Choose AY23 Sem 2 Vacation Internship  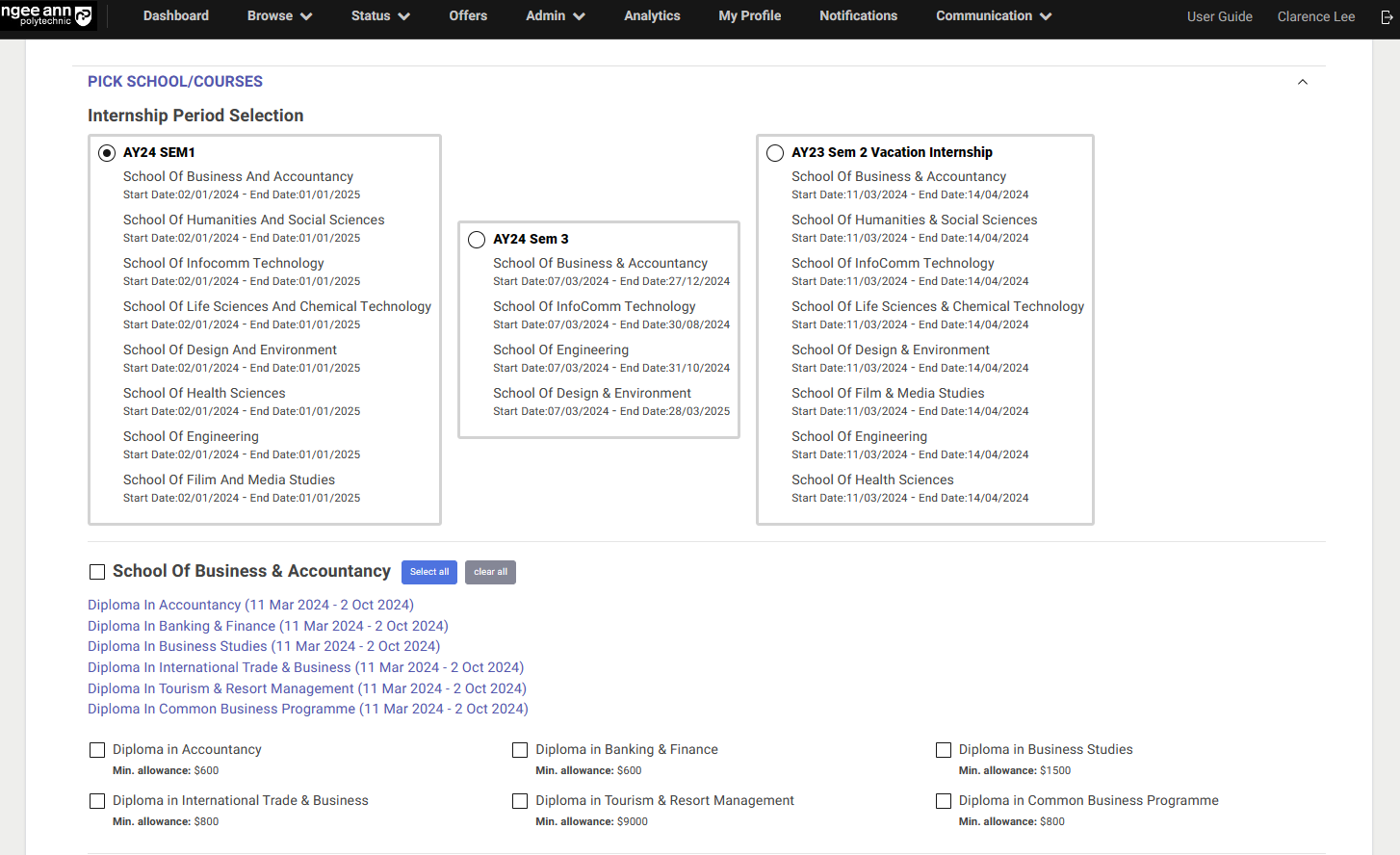(x=775, y=152)
